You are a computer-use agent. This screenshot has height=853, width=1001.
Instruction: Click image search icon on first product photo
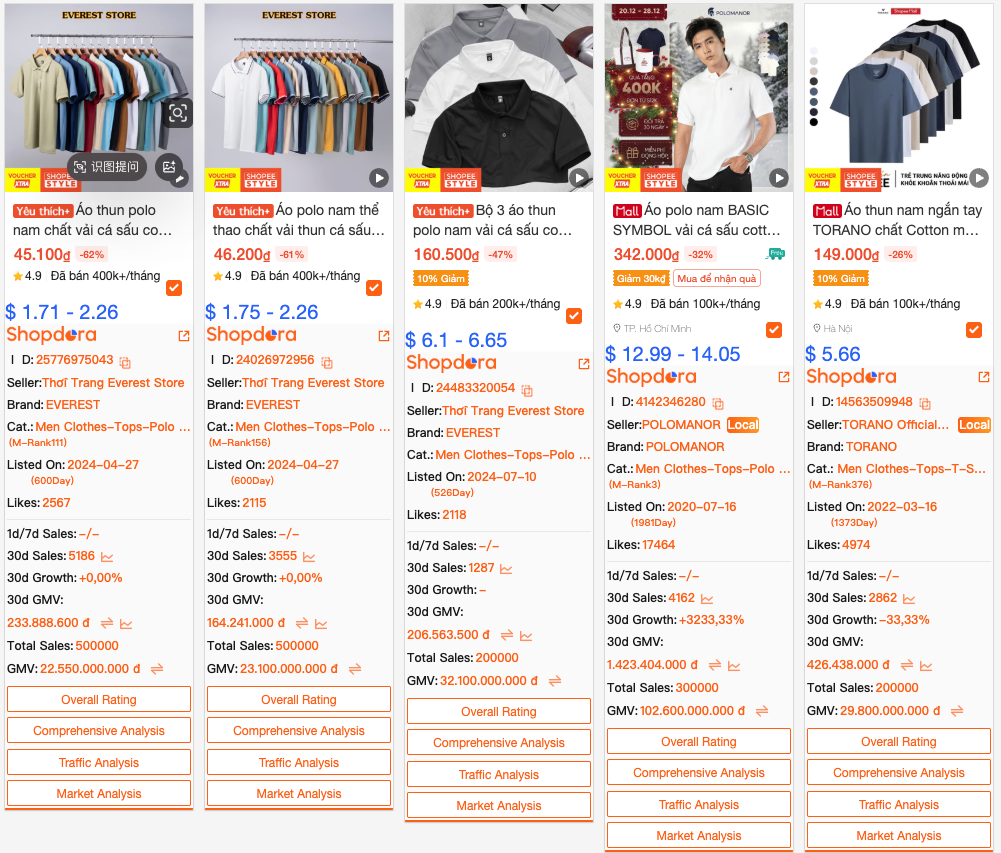[x=177, y=114]
